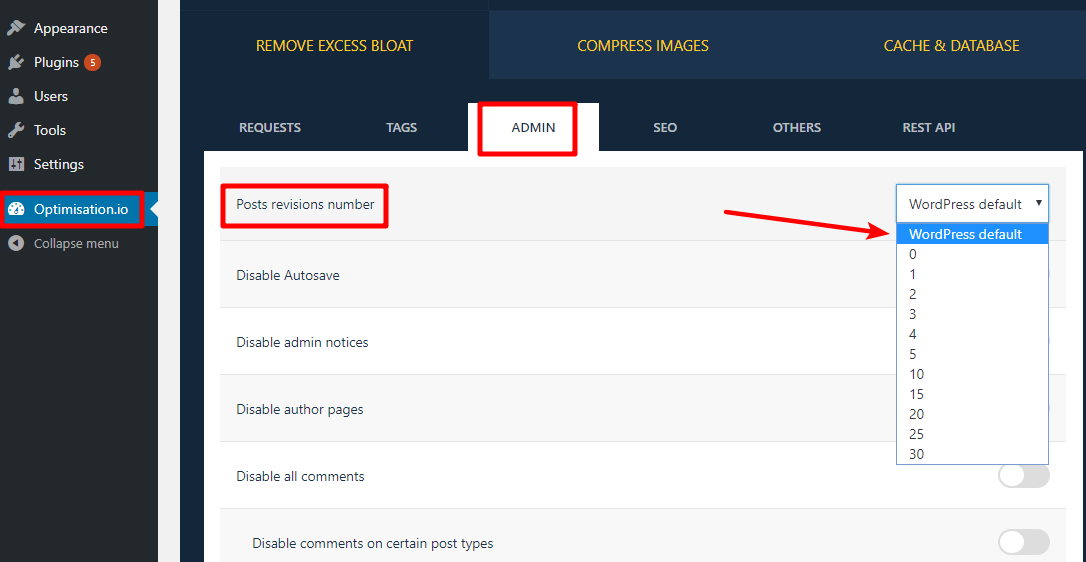
Task: Click the Appearance paintbrush icon
Action: pos(16,28)
